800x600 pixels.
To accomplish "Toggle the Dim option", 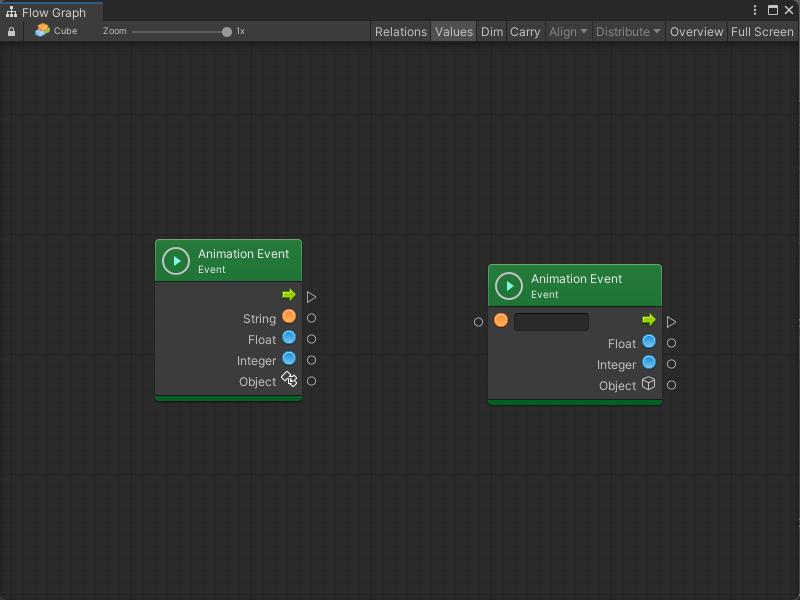I will coord(492,32).
